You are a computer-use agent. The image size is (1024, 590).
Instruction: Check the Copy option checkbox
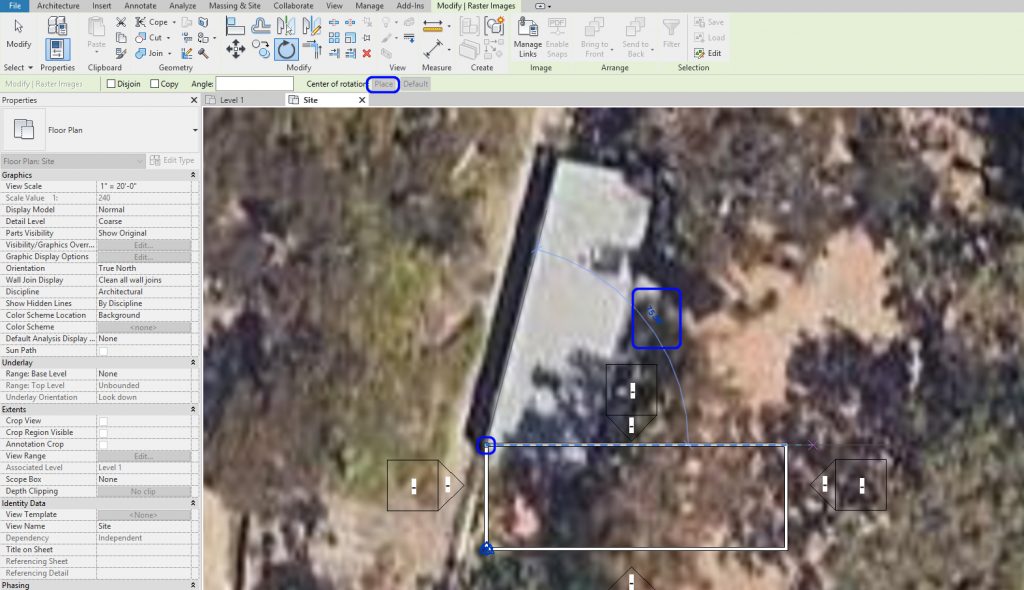155,84
